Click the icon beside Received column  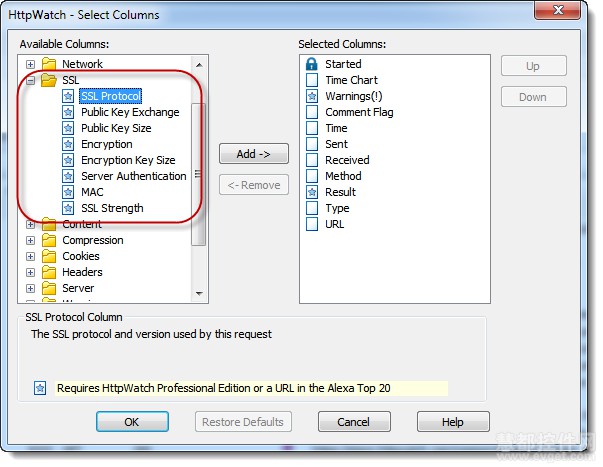[x=312, y=160]
